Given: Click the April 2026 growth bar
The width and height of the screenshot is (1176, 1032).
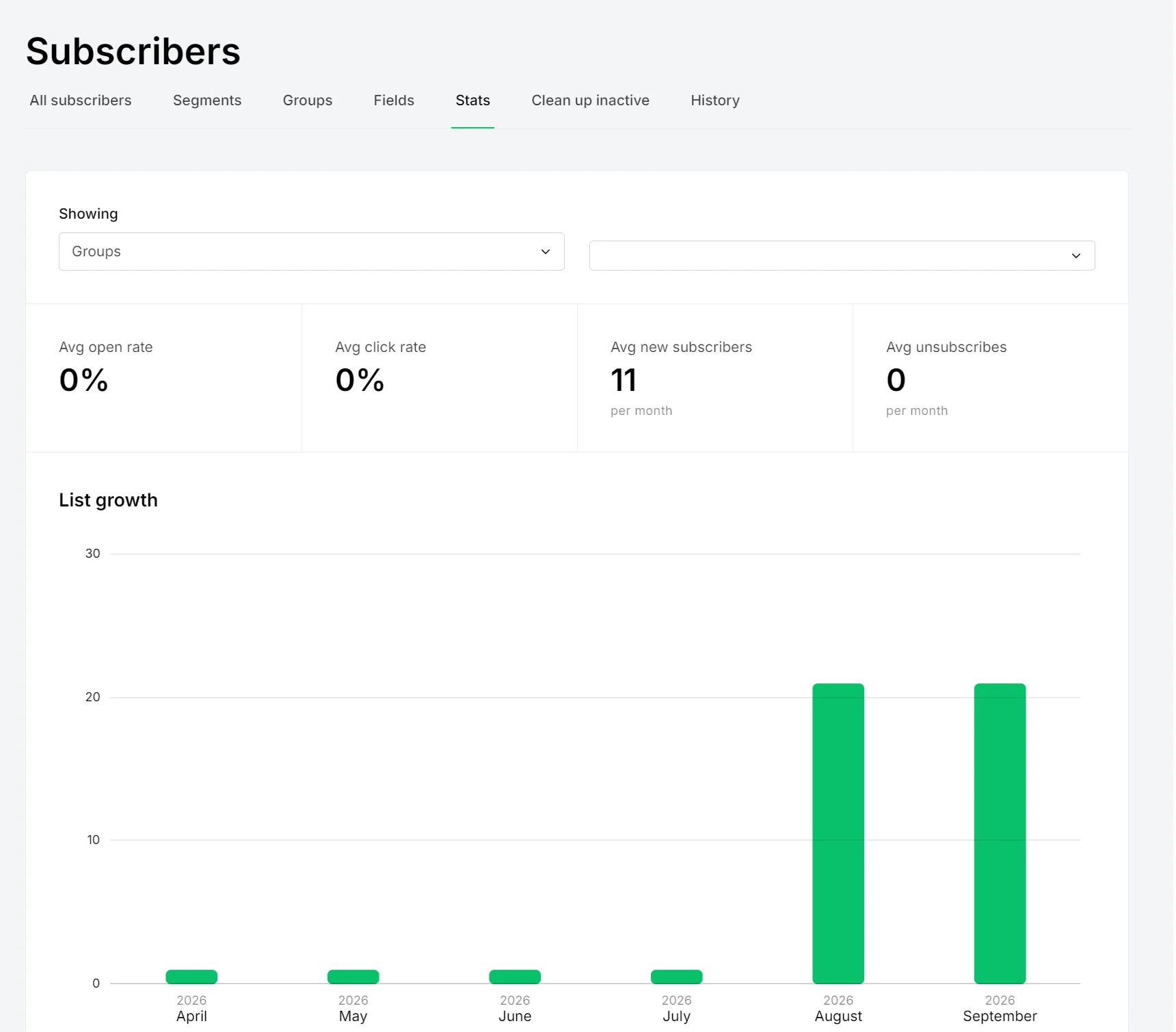Looking at the screenshot, I should click(x=191, y=977).
